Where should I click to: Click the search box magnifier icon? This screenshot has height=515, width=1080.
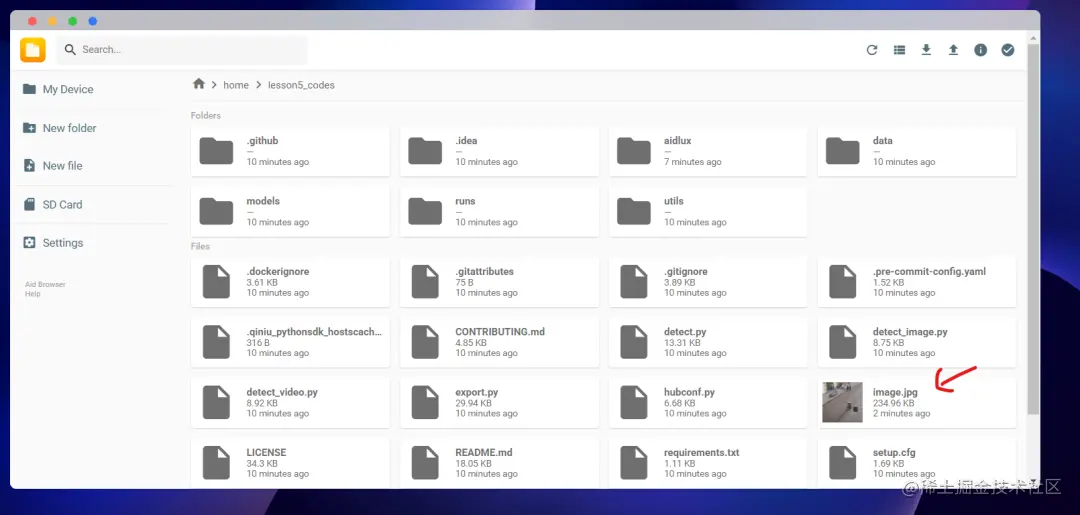pos(70,50)
